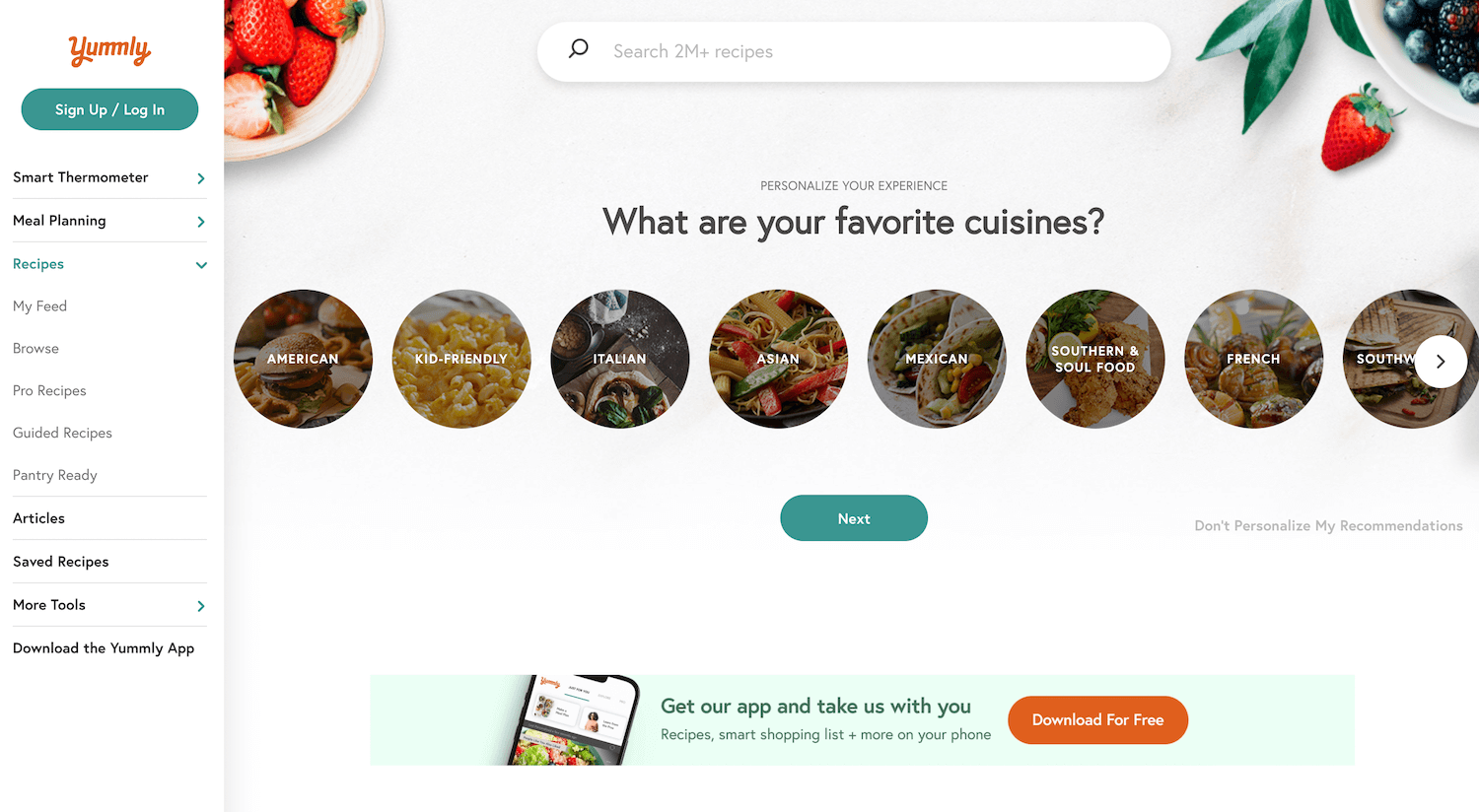Pick the French cuisine thumbnail
Image resolution: width=1479 pixels, height=812 pixels.
[x=1253, y=359]
